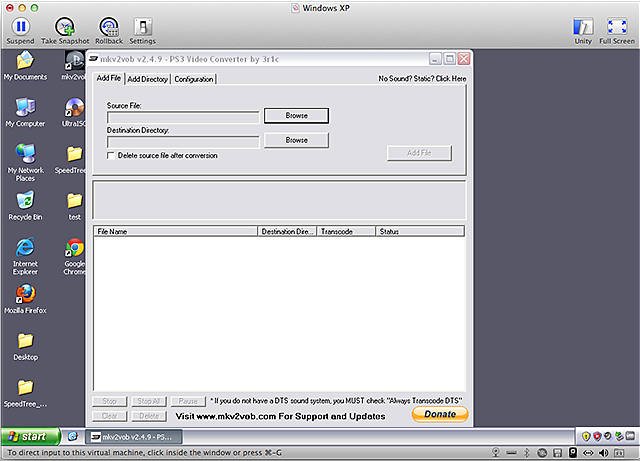Click the mkv2vob taskbar button
This screenshot has height=461, width=640.
(134, 437)
